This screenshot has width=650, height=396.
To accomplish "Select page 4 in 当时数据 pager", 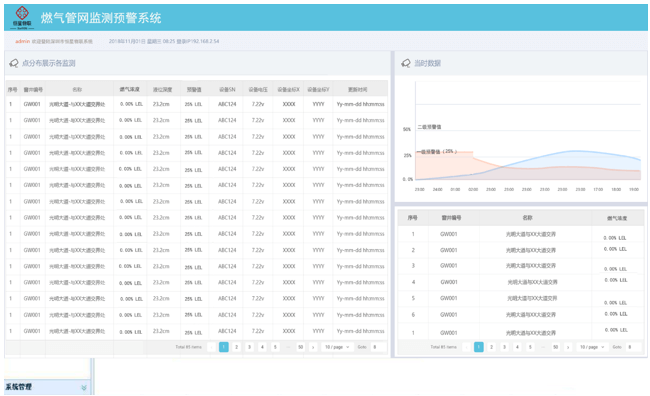I will (517, 347).
